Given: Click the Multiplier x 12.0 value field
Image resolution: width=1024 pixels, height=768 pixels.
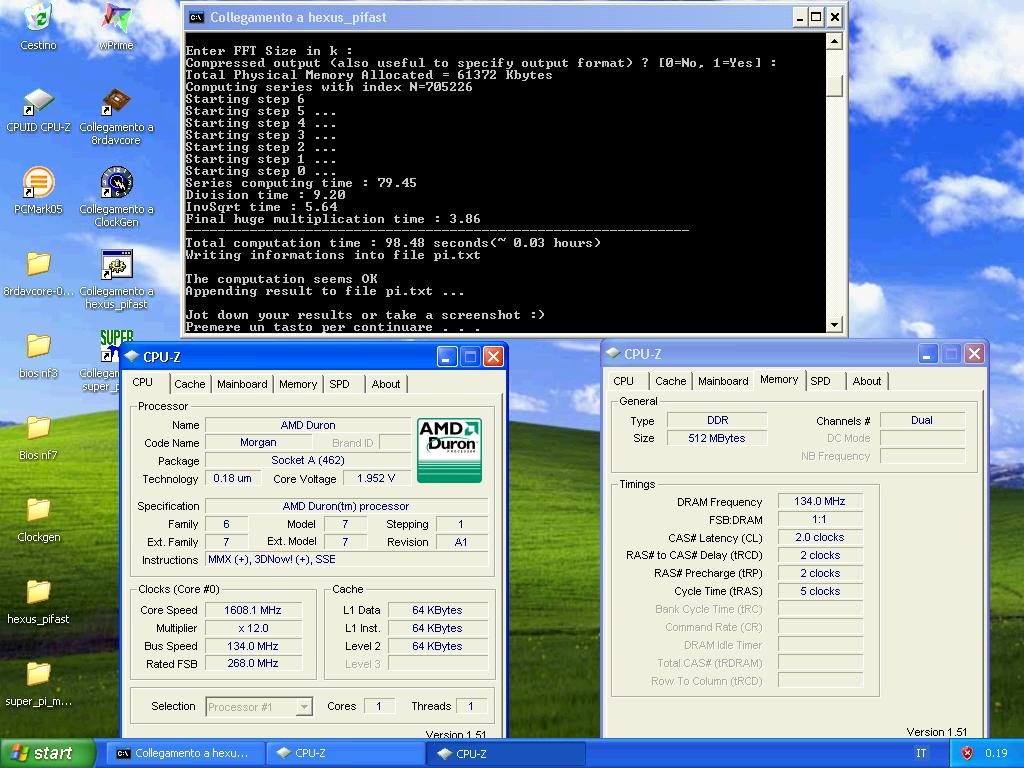Looking at the screenshot, I should 253,628.
